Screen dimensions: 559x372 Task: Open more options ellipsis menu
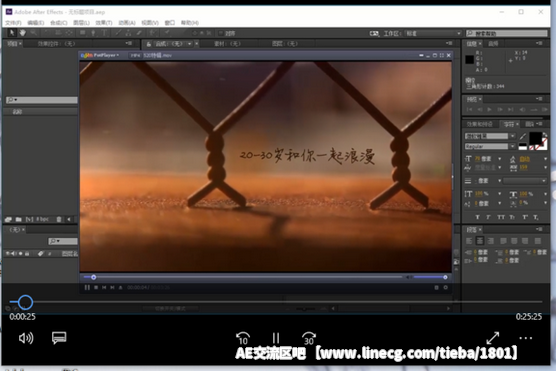click(x=526, y=338)
